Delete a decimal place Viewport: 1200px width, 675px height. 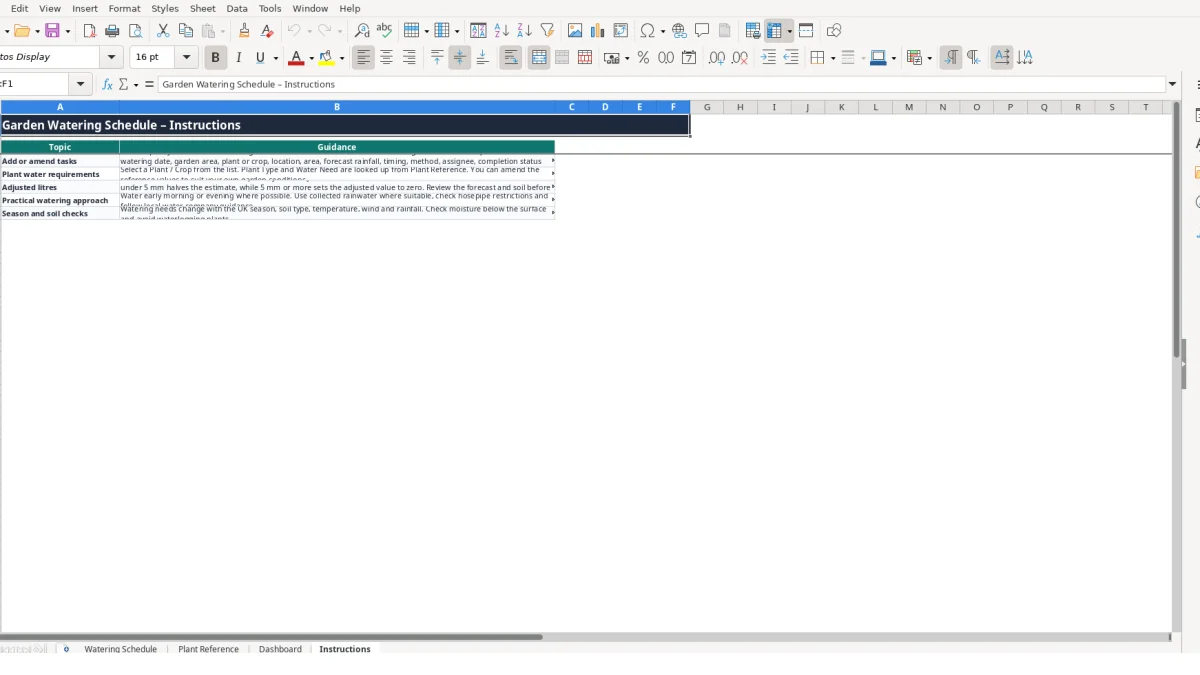pos(740,58)
